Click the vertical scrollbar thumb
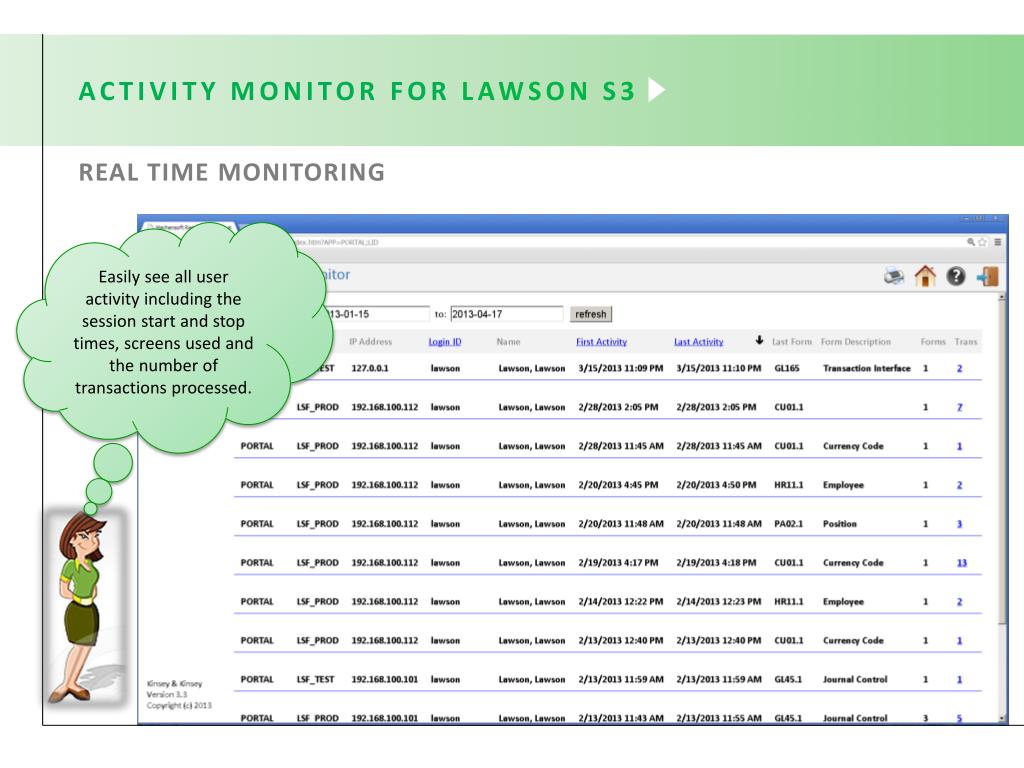 (1002, 462)
